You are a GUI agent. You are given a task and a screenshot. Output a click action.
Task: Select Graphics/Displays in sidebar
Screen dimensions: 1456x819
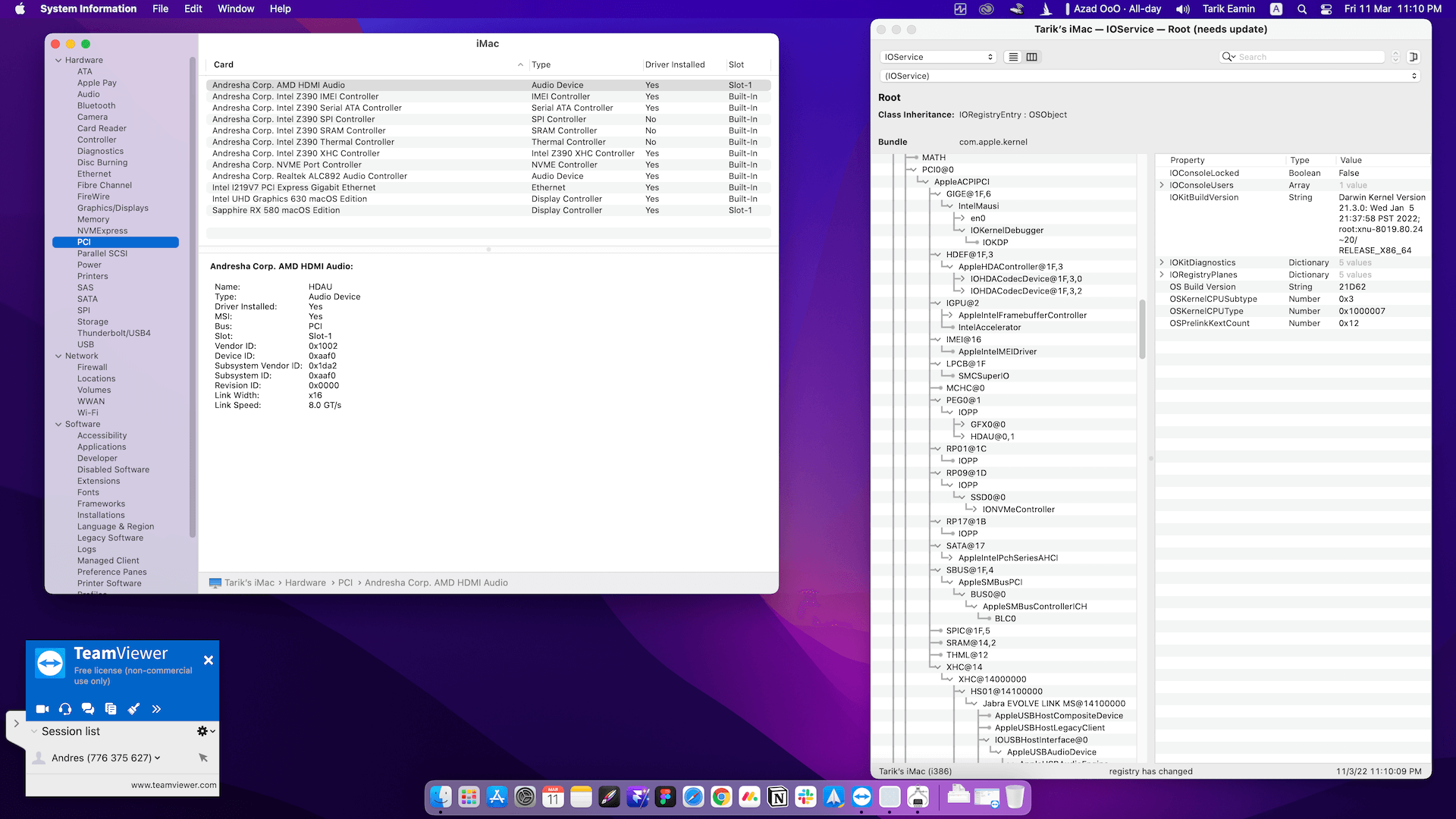click(x=113, y=209)
